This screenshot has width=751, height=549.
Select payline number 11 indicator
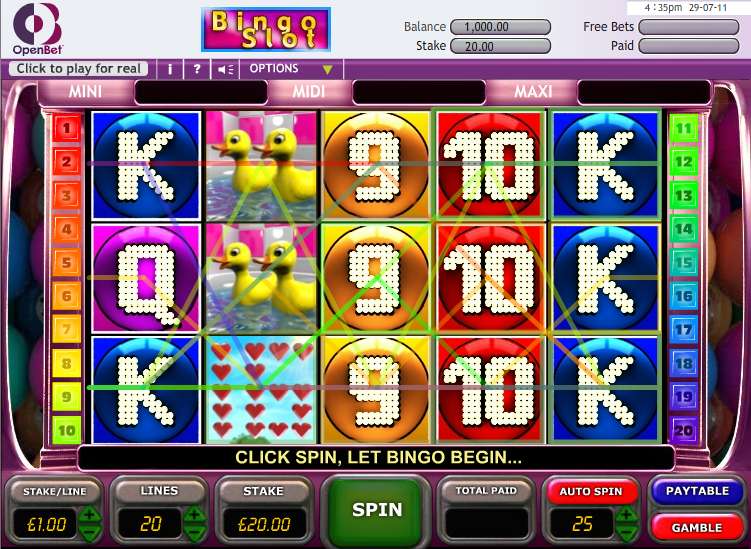tap(683, 128)
